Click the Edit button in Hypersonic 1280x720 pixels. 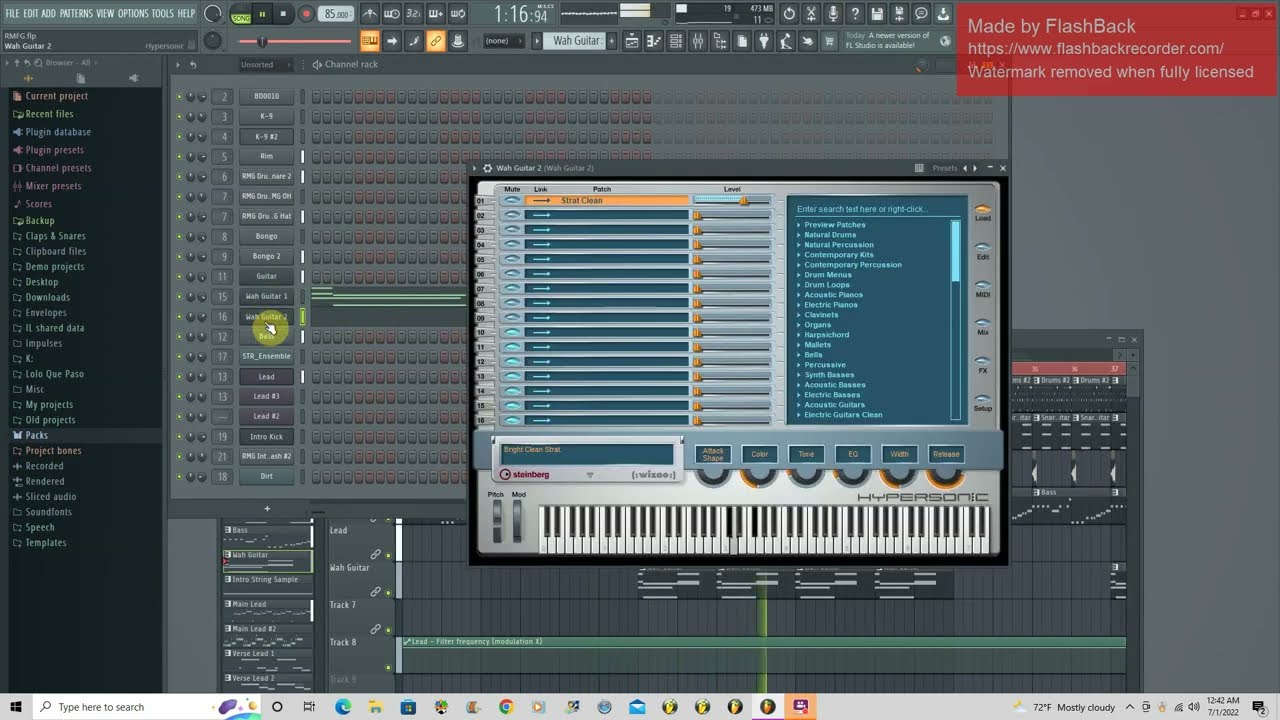pos(983,251)
